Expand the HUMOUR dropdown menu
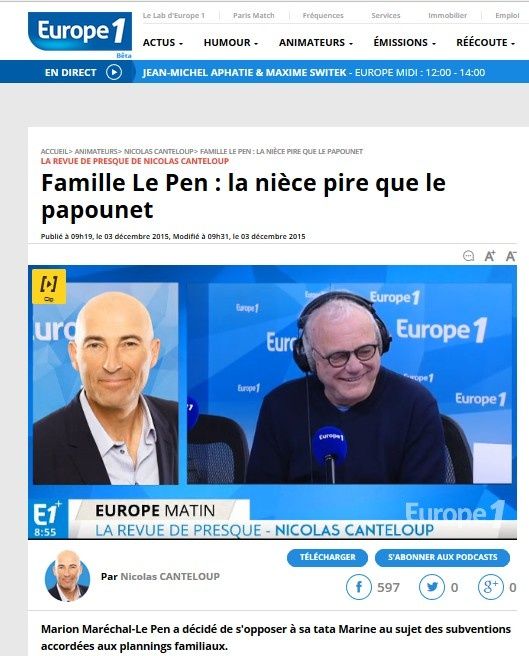Viewport: 529px width, 656px height. pyautogui.click(x=231, y=43)
